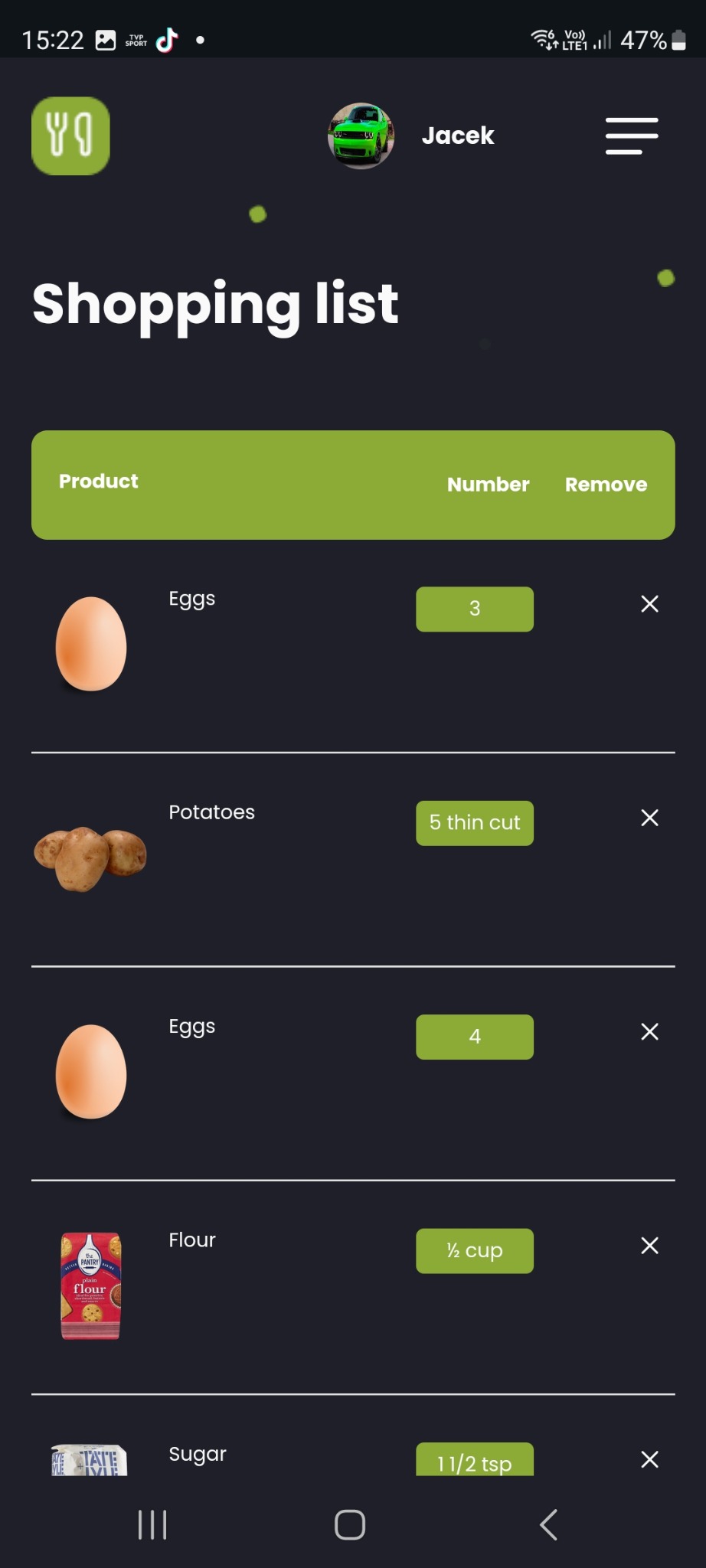Select the Flour product name

coord(192,1240)
